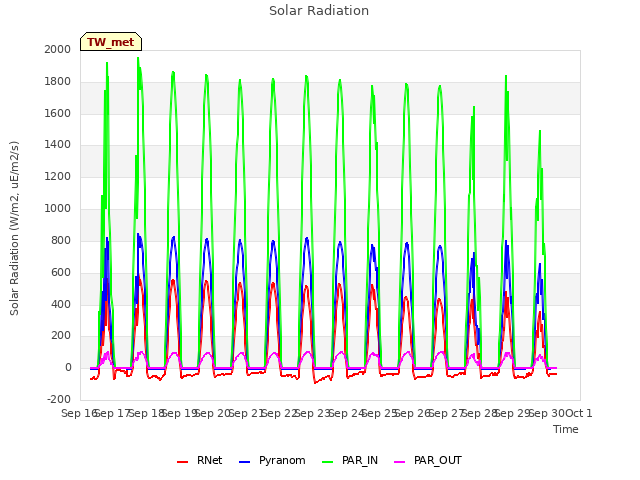The image size is (640, 480).
Task: Toggle the Pyranom legend entry
Action: (272, 460)
